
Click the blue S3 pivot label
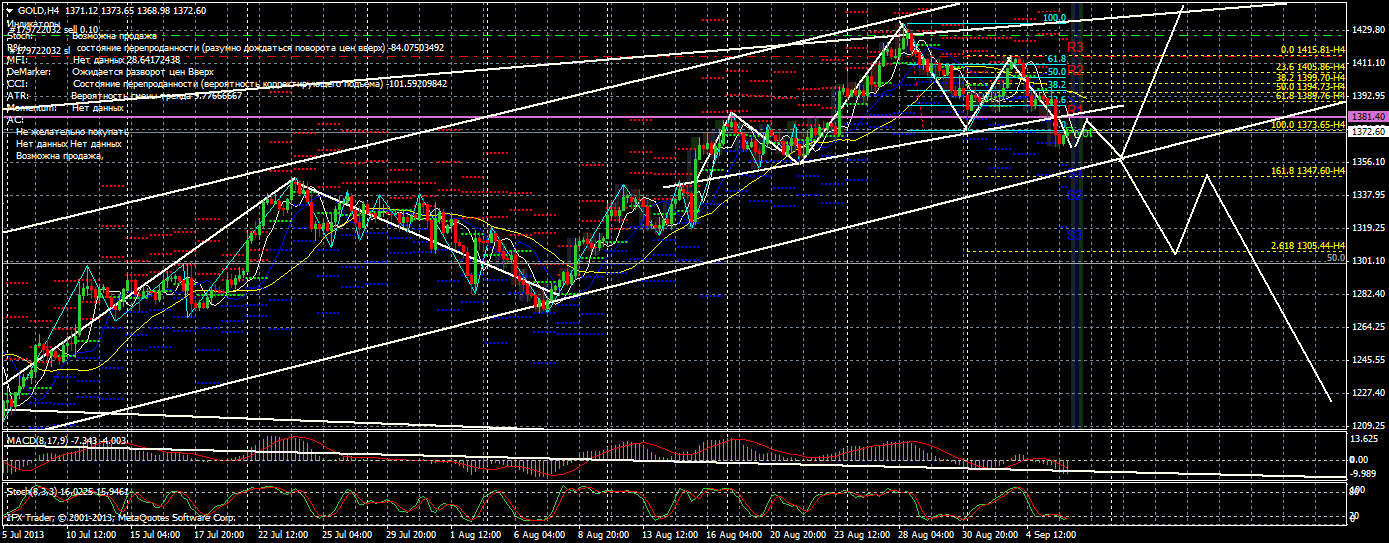pos(1074,234)
